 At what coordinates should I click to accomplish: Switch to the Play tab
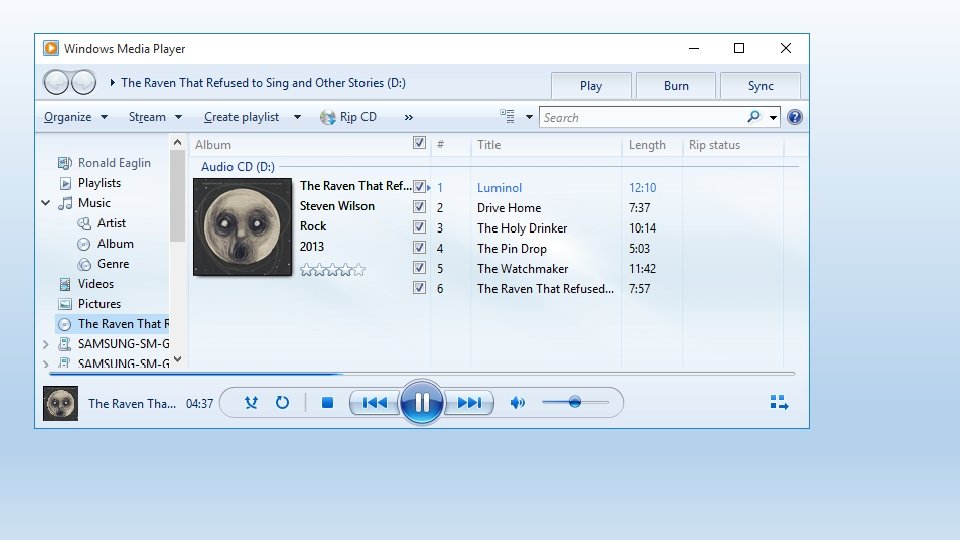tap(591, 86)
